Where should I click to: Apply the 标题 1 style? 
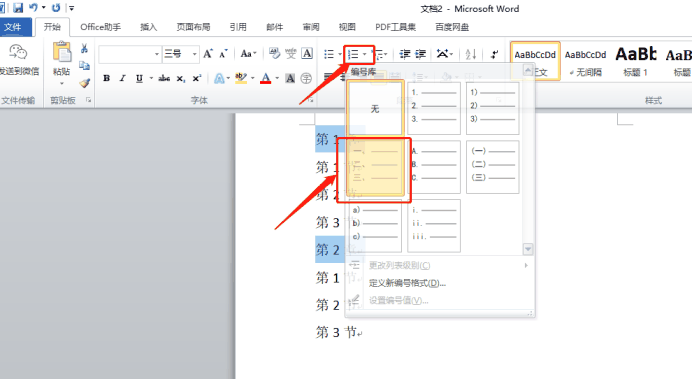click(636, 61)
